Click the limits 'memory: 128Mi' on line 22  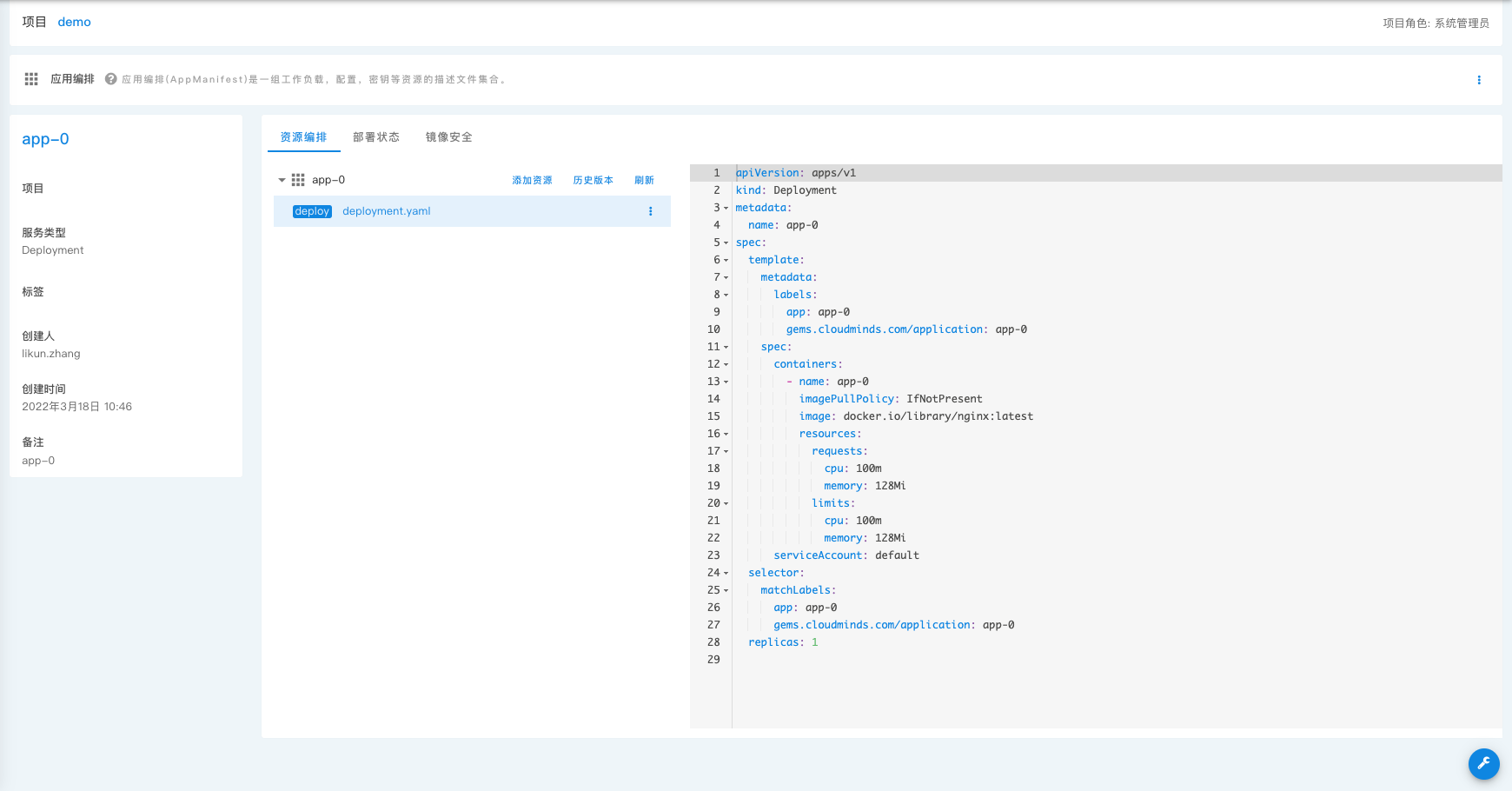pyautogui.click(x=865, y=538)
